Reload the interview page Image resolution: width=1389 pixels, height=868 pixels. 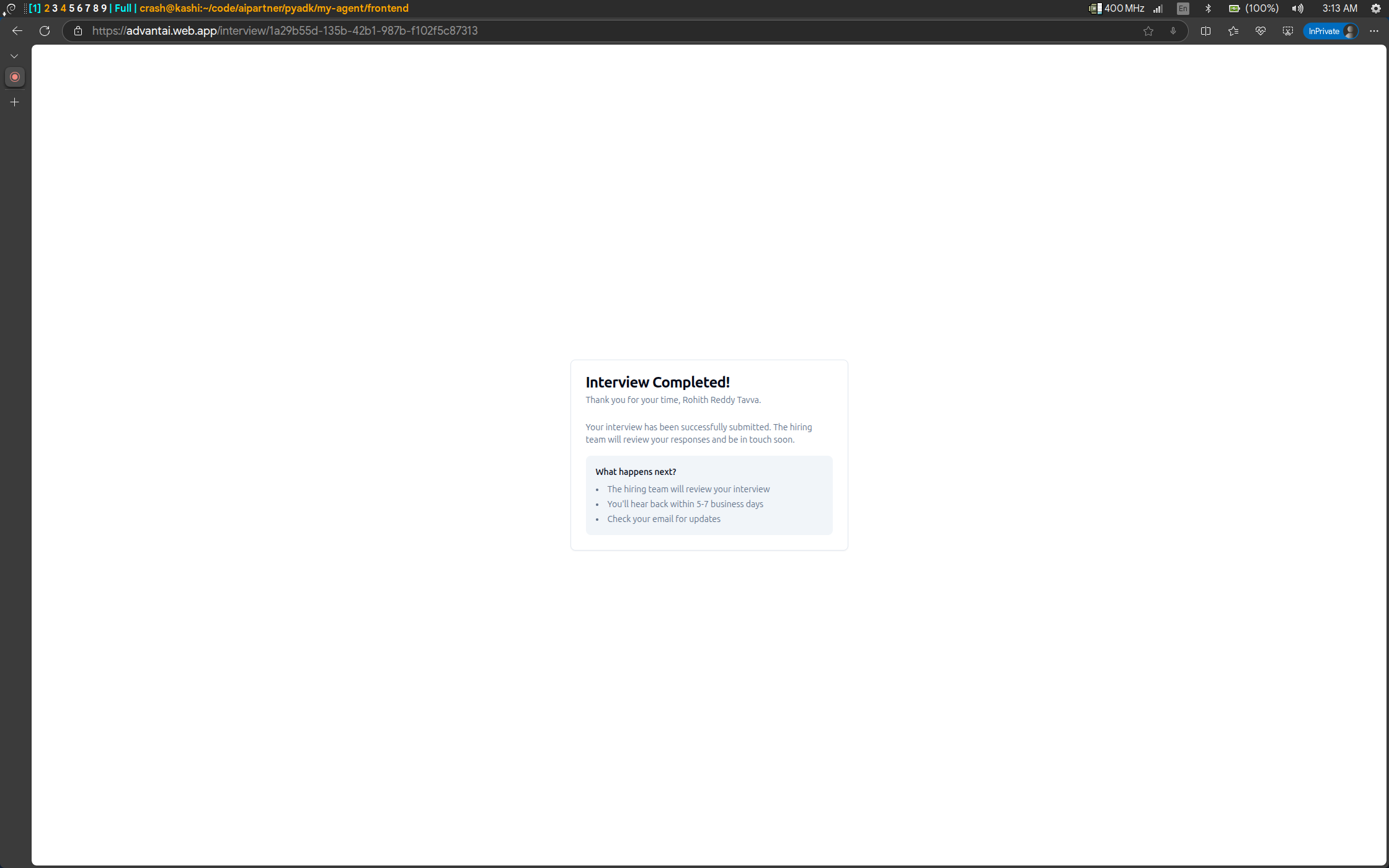coord(45,31)
